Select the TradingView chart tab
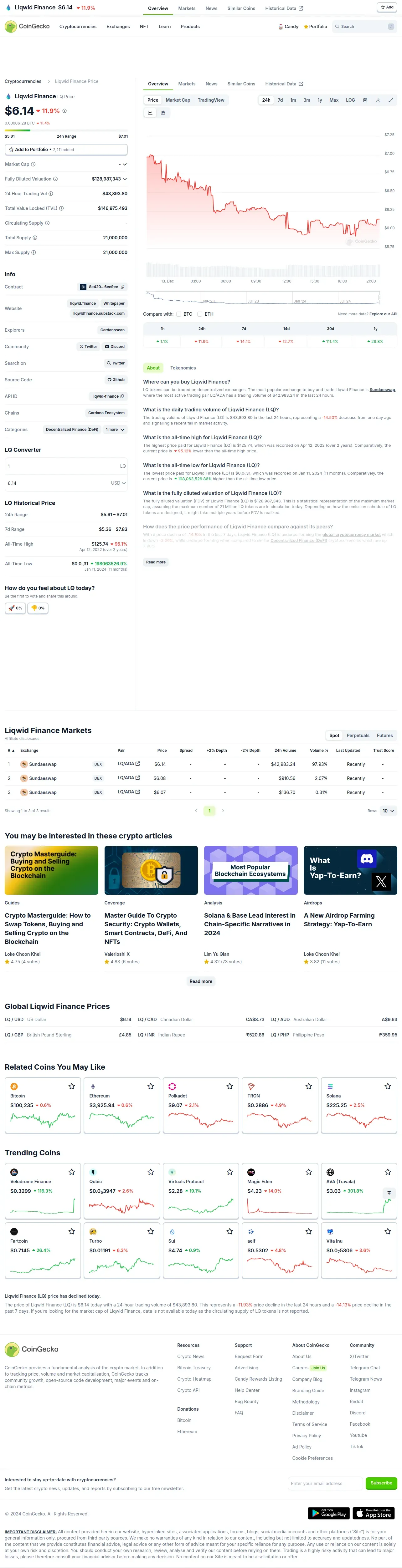Screen dimensions: 402x1568 211,100
